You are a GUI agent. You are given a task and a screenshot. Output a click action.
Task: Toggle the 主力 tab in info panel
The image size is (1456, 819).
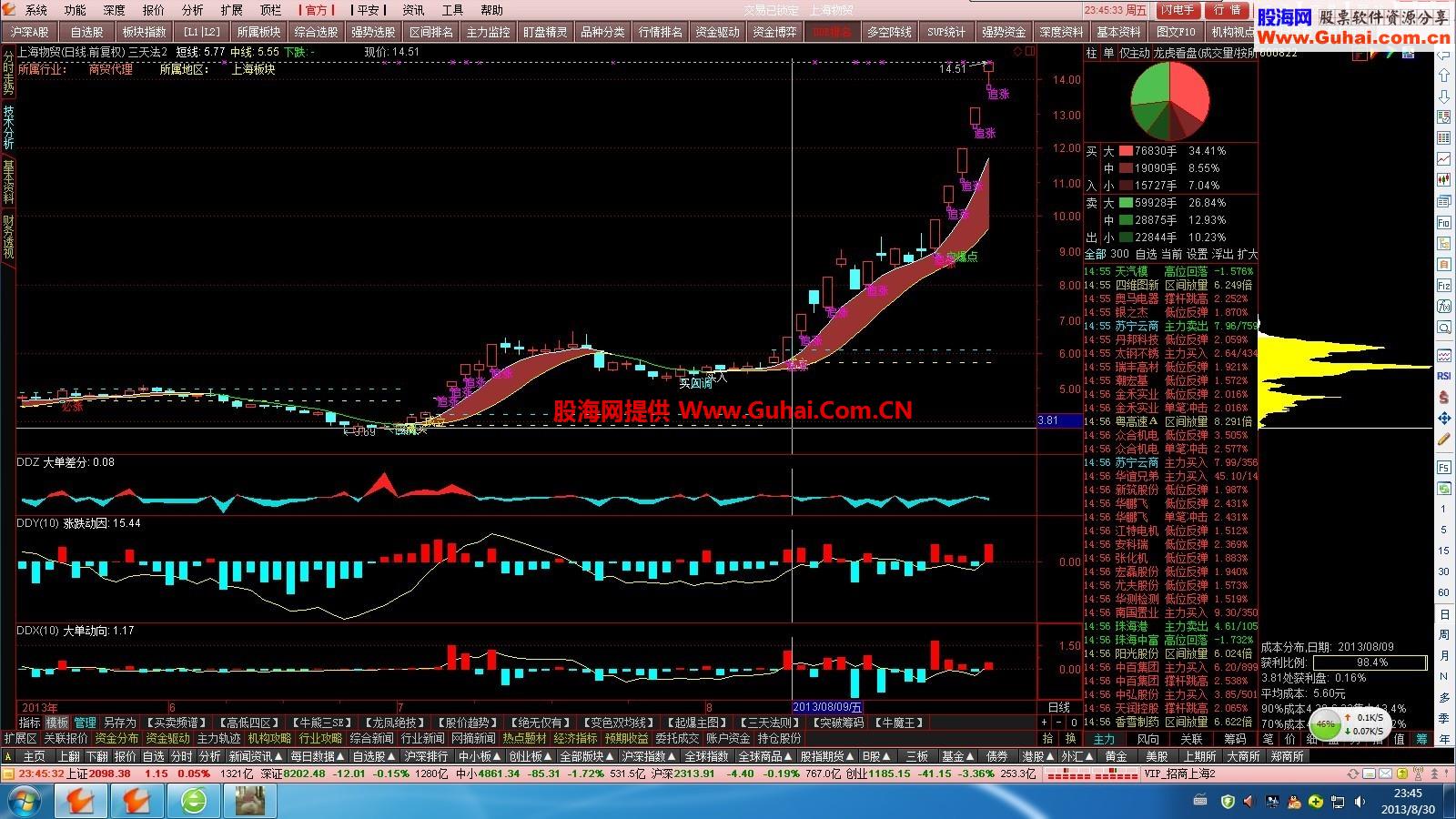pyautogui.click(x=1104, y=739)
